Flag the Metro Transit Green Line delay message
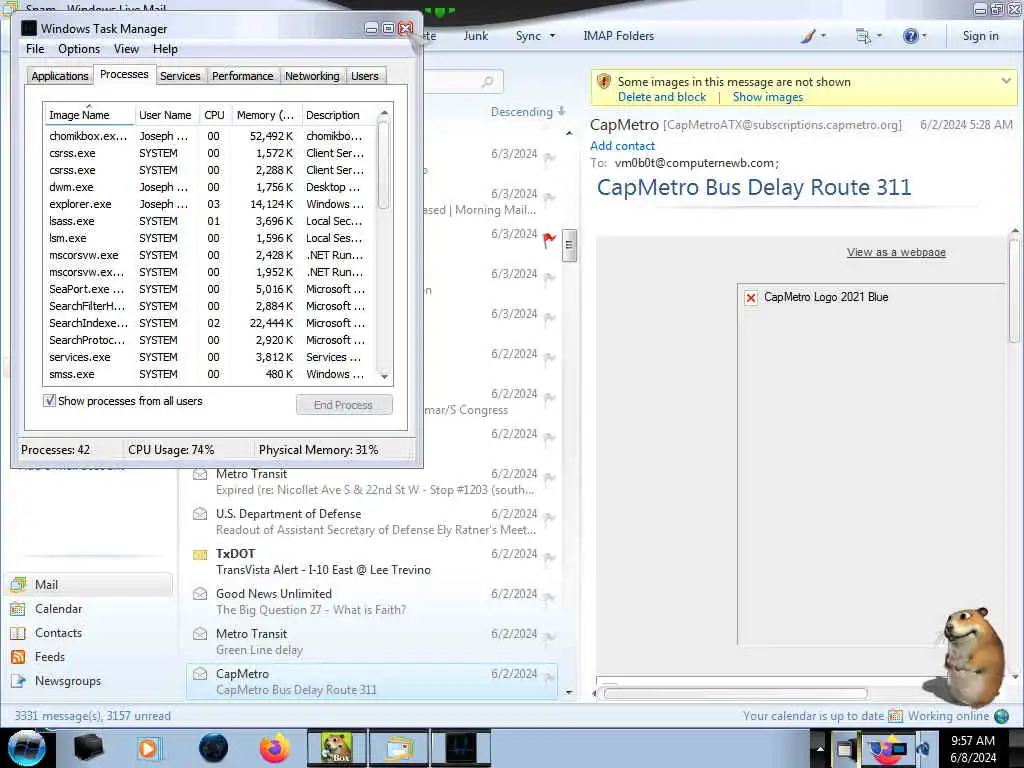This screenshot has width=1024, height=768. point(549,637)
